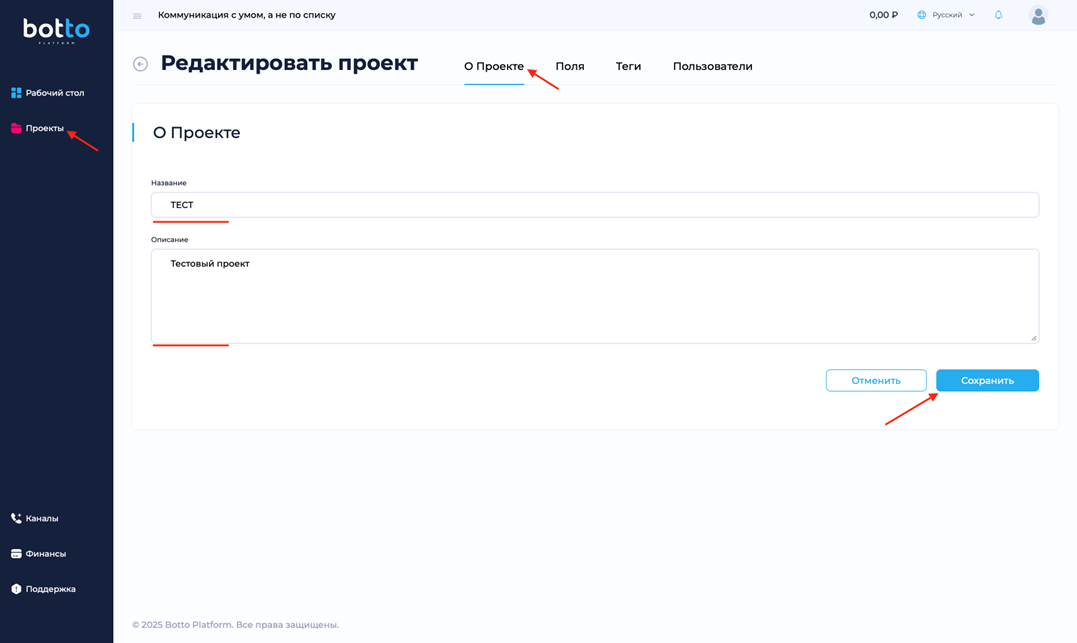
Task: Click the back arrow near Редактировать проект
Action: 139,63
